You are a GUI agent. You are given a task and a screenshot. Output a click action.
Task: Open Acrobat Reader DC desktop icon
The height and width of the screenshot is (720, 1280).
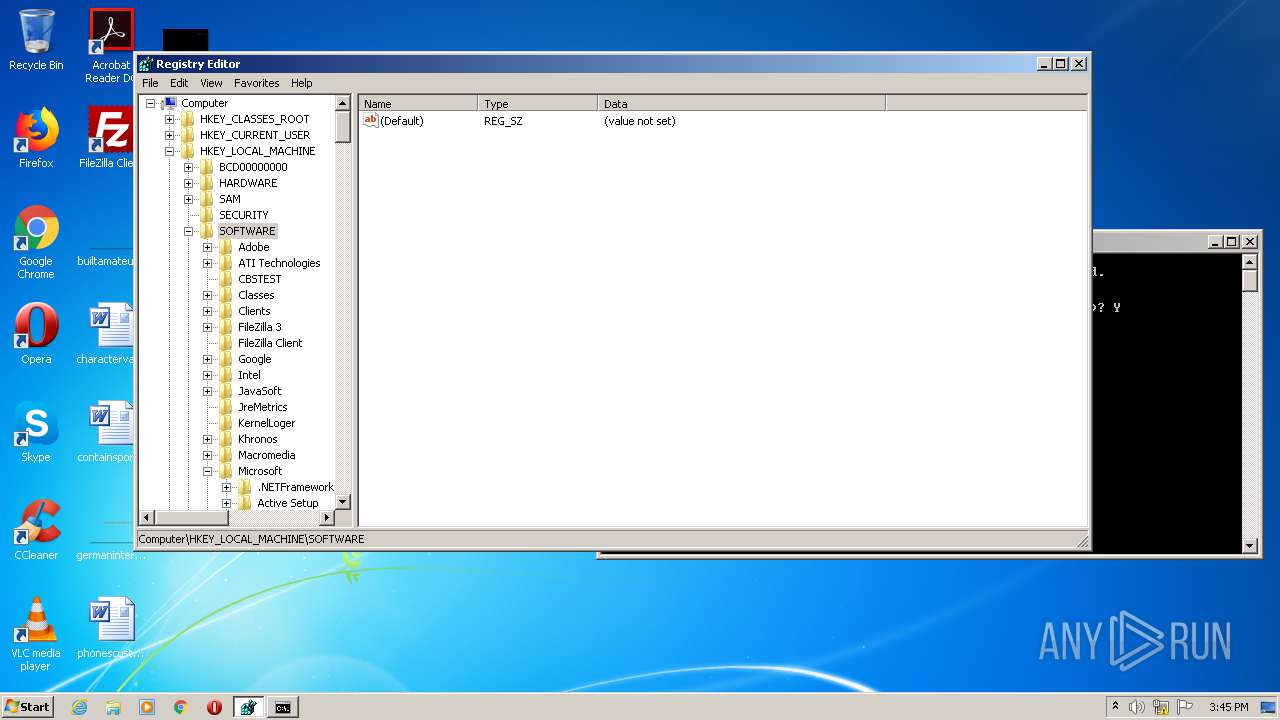click(111, 46)
